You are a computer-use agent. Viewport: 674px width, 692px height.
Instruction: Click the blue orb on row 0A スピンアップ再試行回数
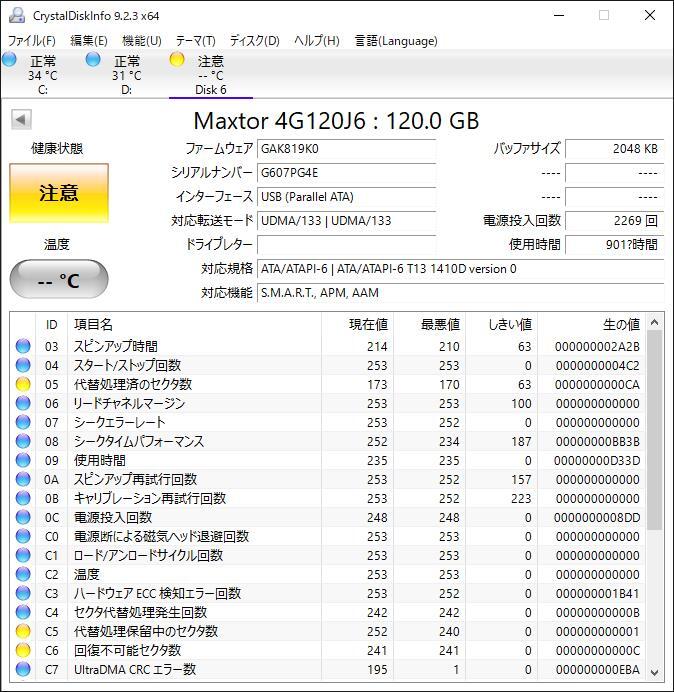point(23,479)
